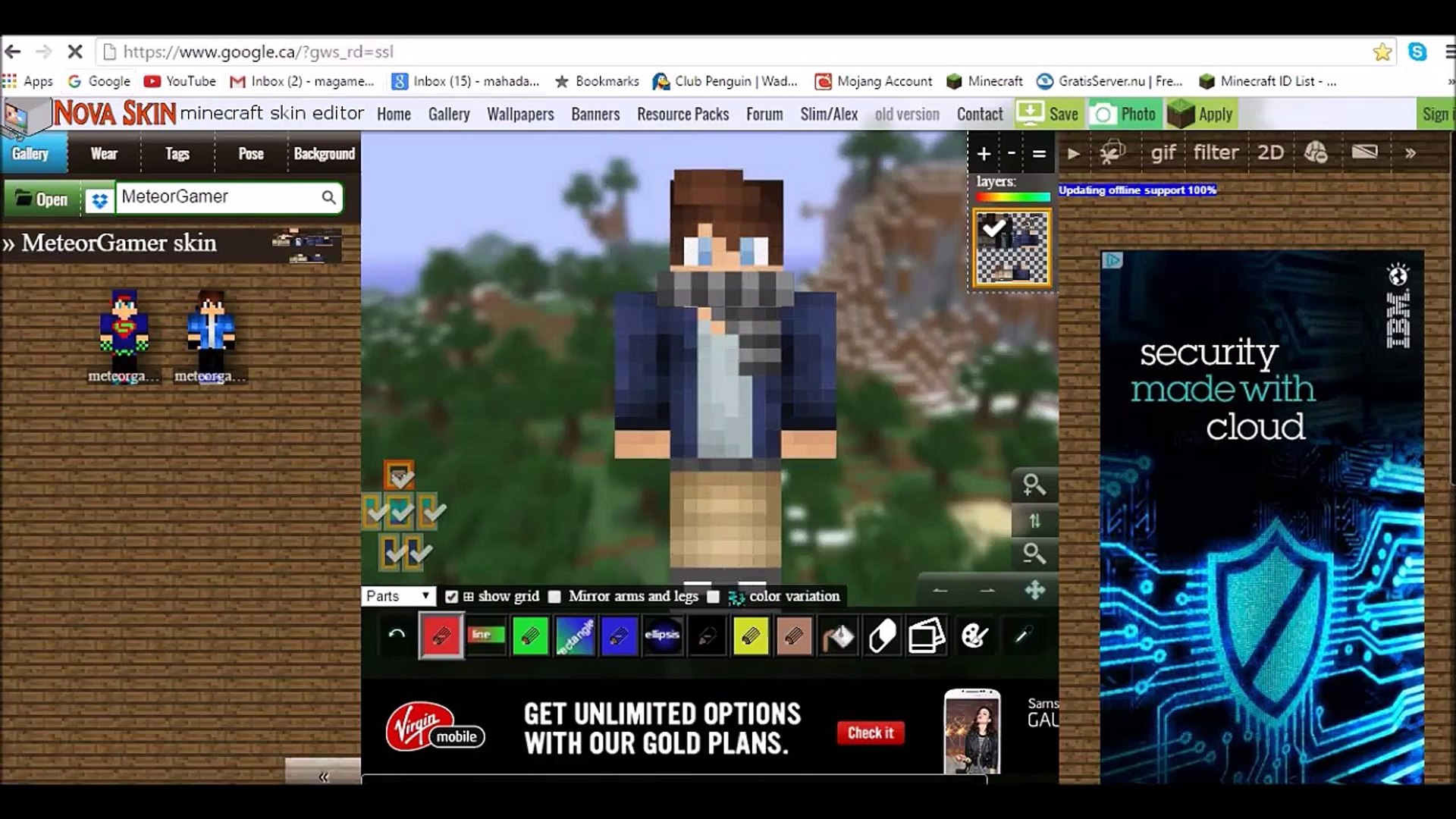This screenshot has height=819, width=1456.
Task: Bookmark page with star icon
Action: (x=1382, y=52)
